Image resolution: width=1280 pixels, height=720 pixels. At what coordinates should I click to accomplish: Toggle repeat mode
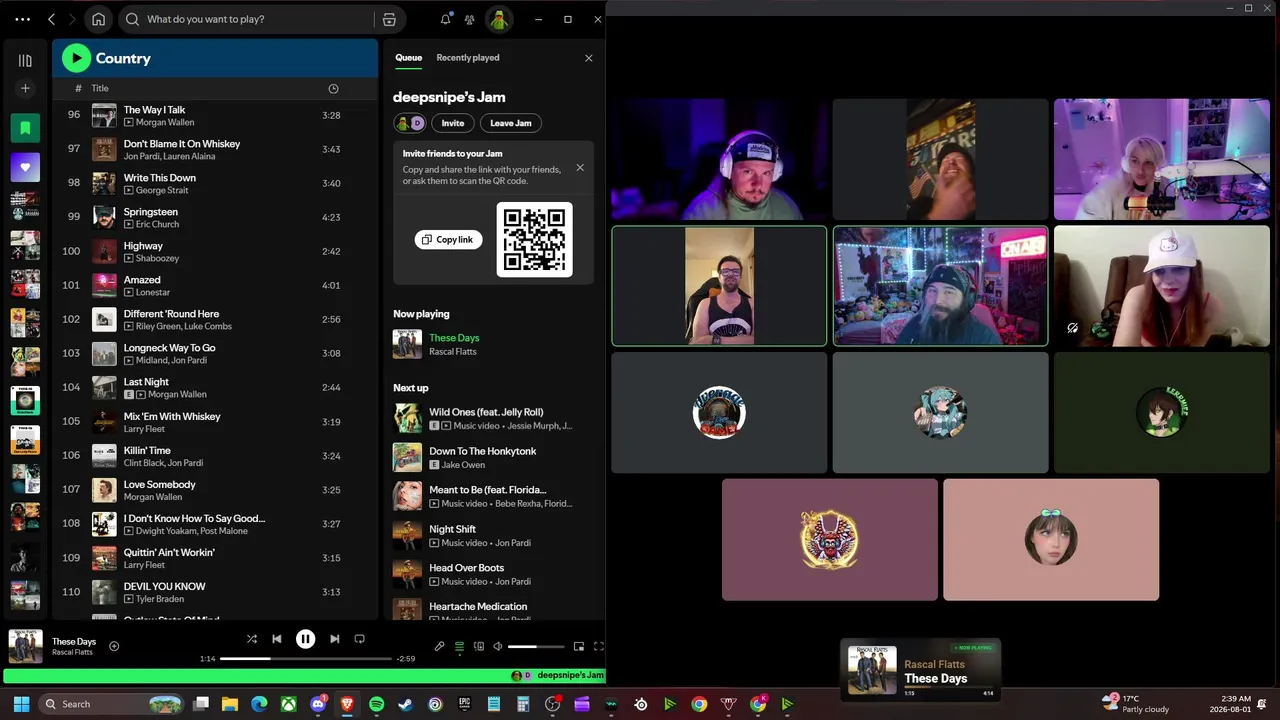(x=359, y=639)
